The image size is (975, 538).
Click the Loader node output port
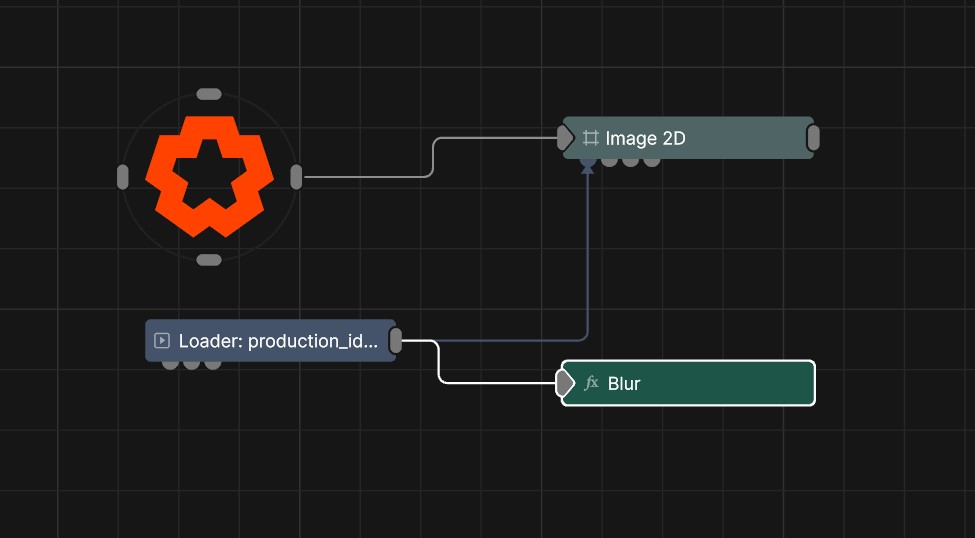click(396, 341)
